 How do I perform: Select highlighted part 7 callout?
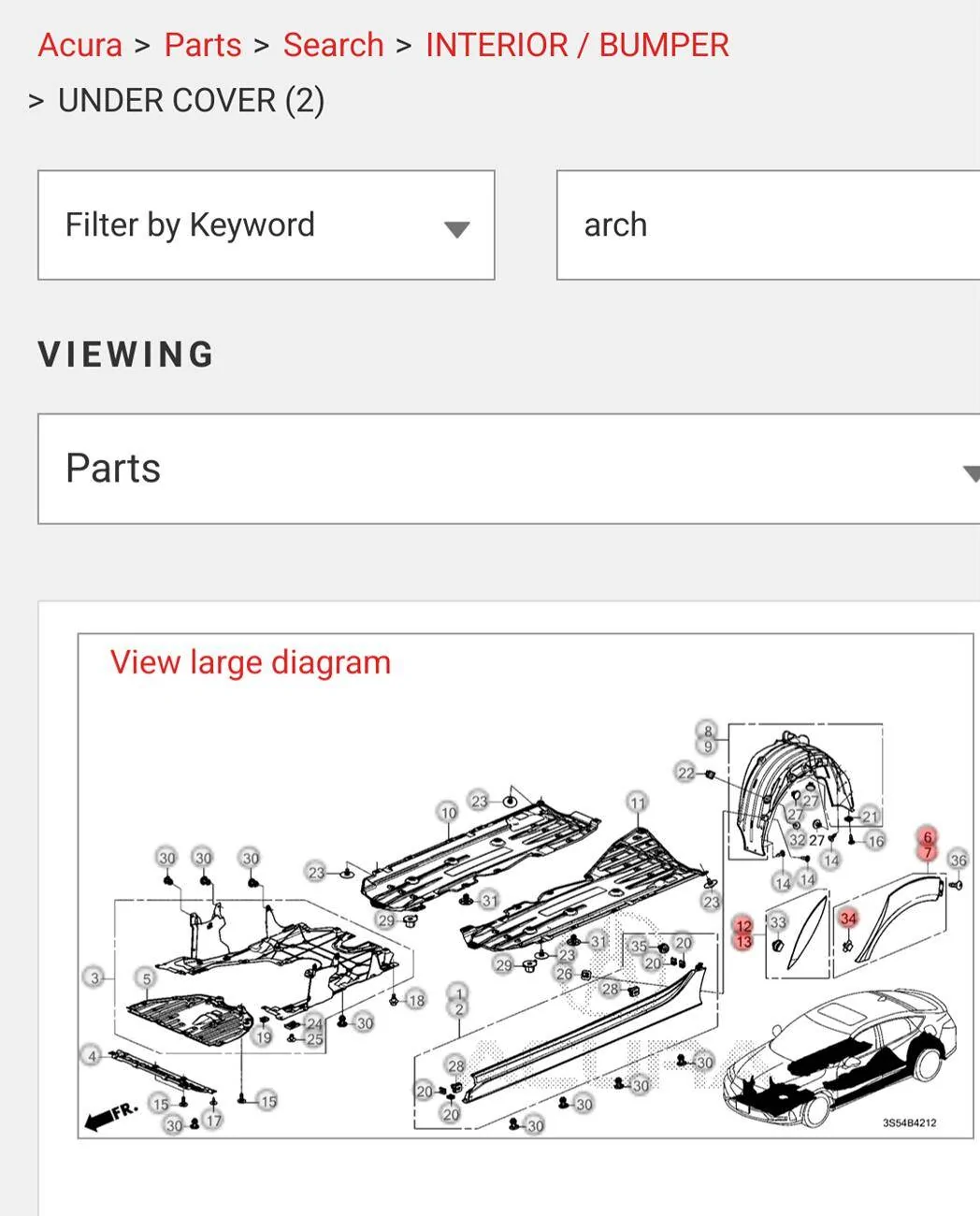[x=927, y=853]
